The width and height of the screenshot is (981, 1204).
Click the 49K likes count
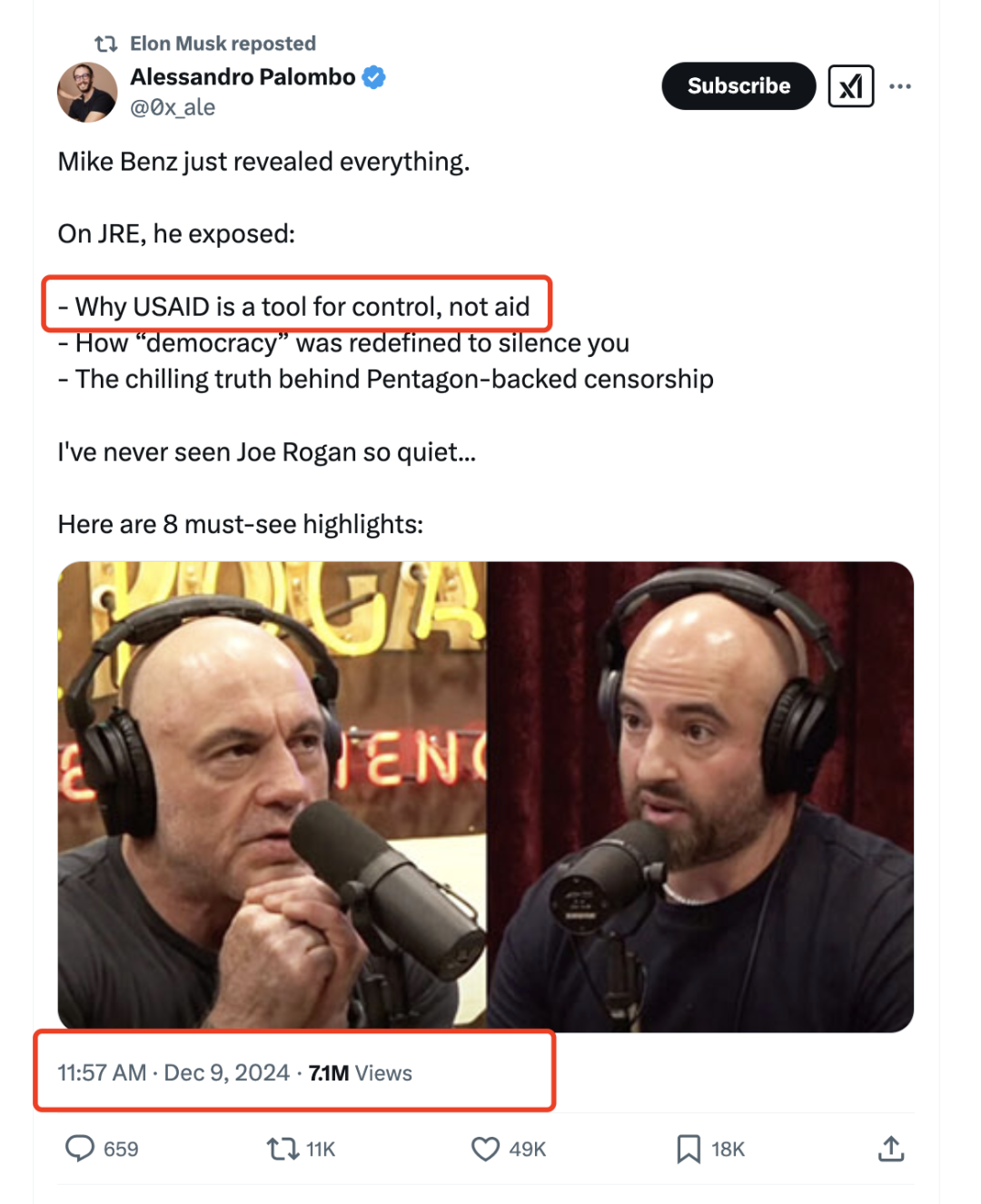point(528,1150)
